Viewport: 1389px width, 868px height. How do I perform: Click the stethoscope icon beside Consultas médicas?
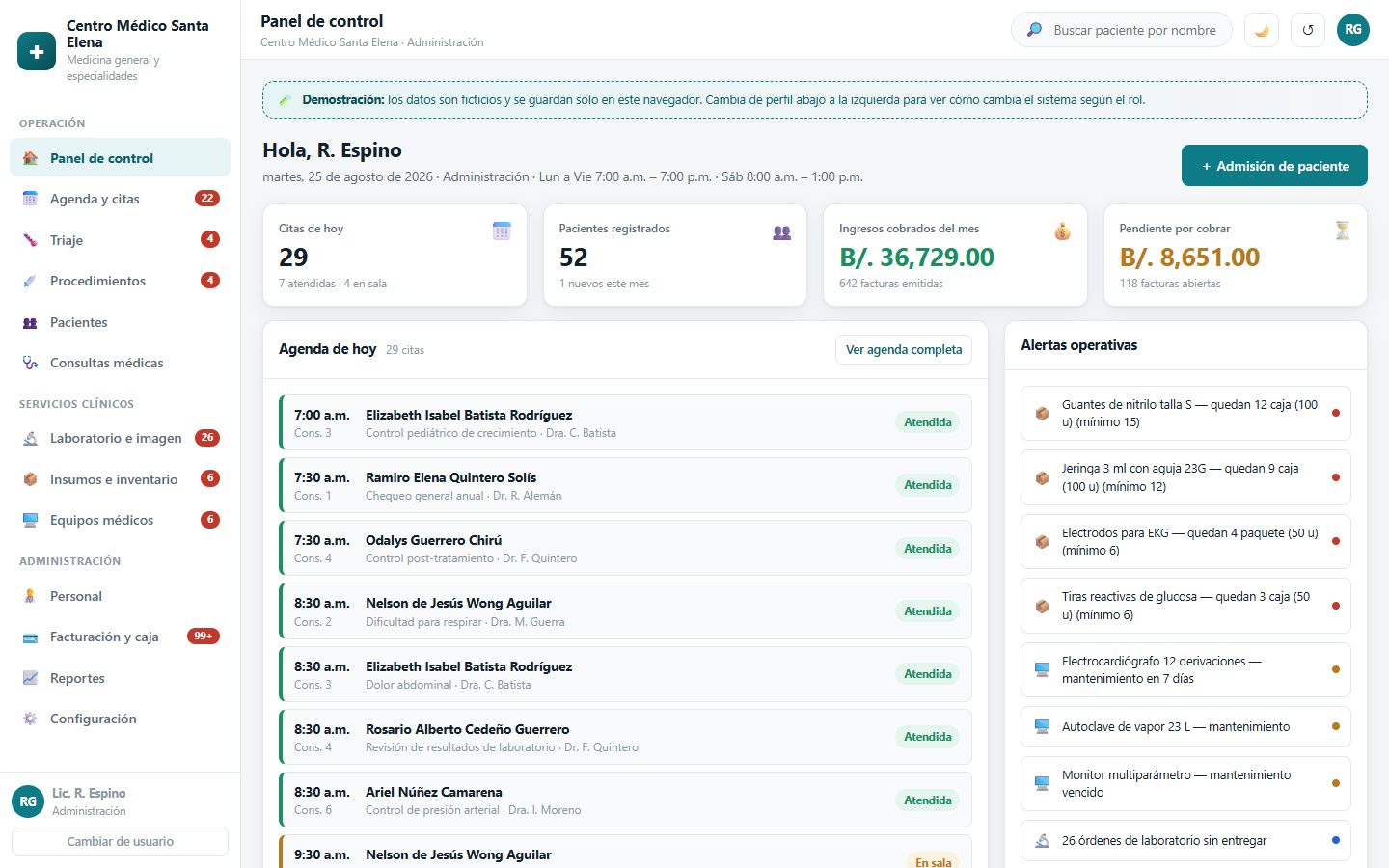[x=30, y=363]
